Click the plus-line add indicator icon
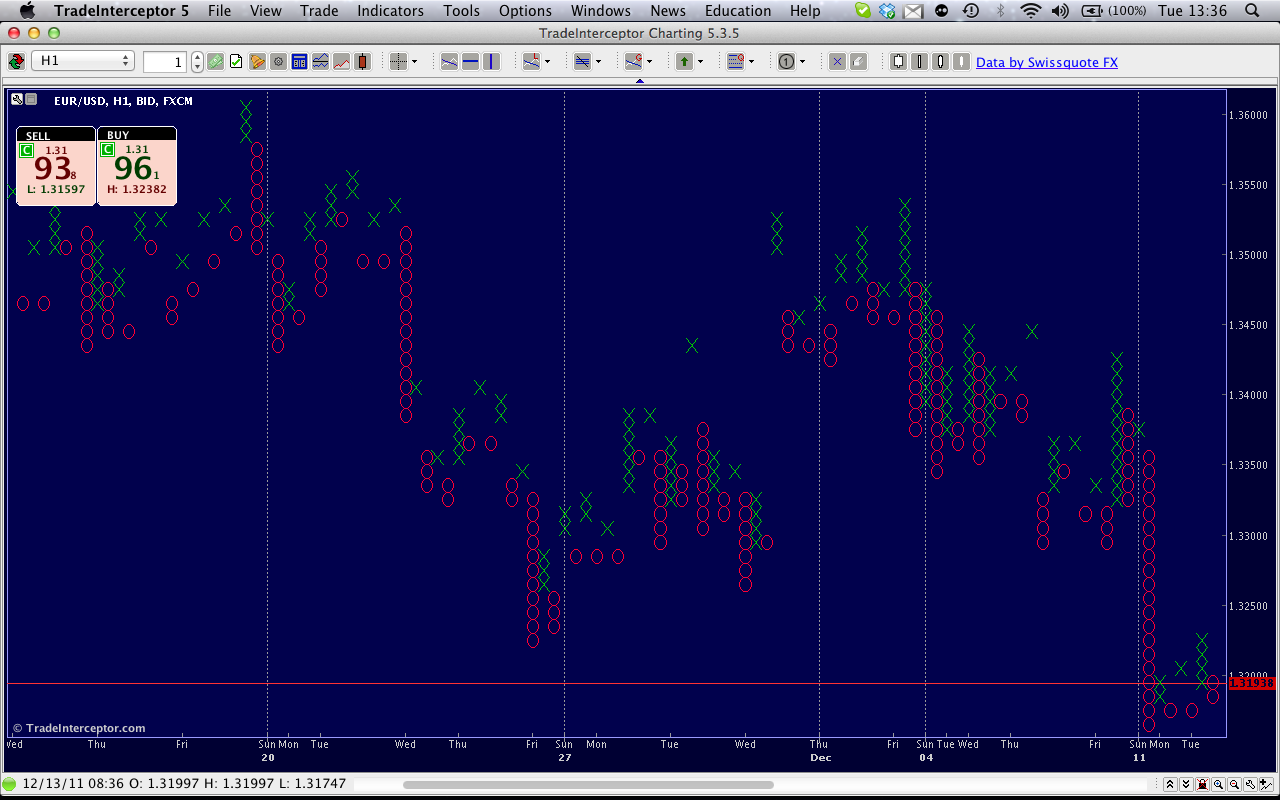The image size is (1280, 800). [x=1267, y=785]
